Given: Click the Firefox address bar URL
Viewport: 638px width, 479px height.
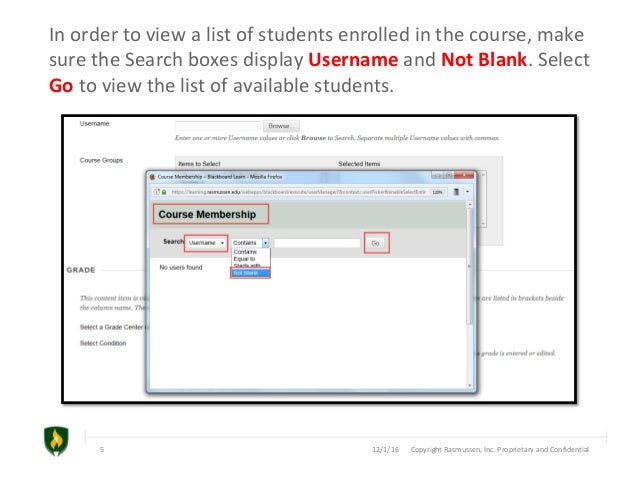Looking at the screenshot, I should point(298,192).
